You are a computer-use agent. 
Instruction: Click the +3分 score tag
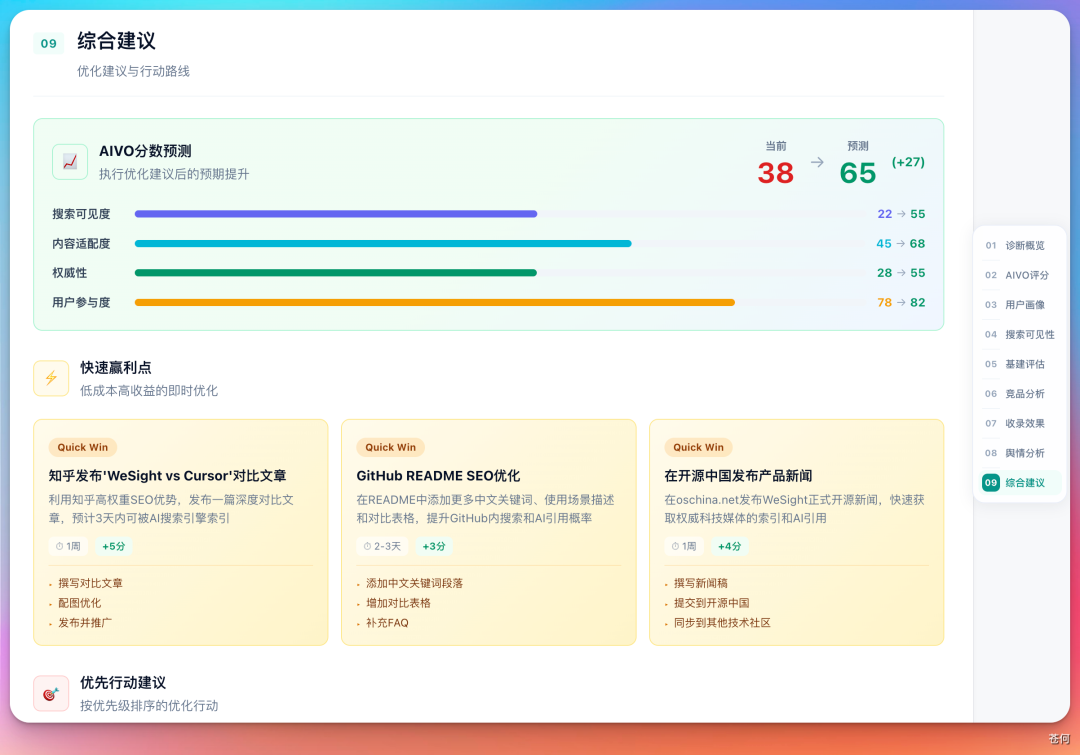click(x=434, y=546)
